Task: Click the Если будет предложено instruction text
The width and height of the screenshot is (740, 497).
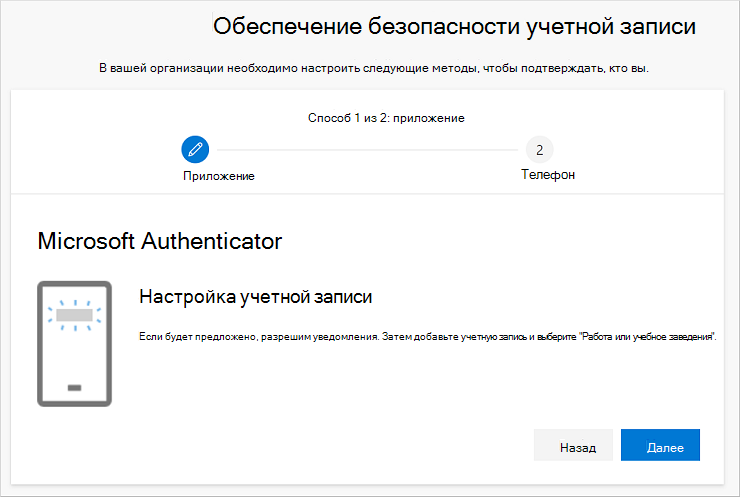Action: pos(428,337)
